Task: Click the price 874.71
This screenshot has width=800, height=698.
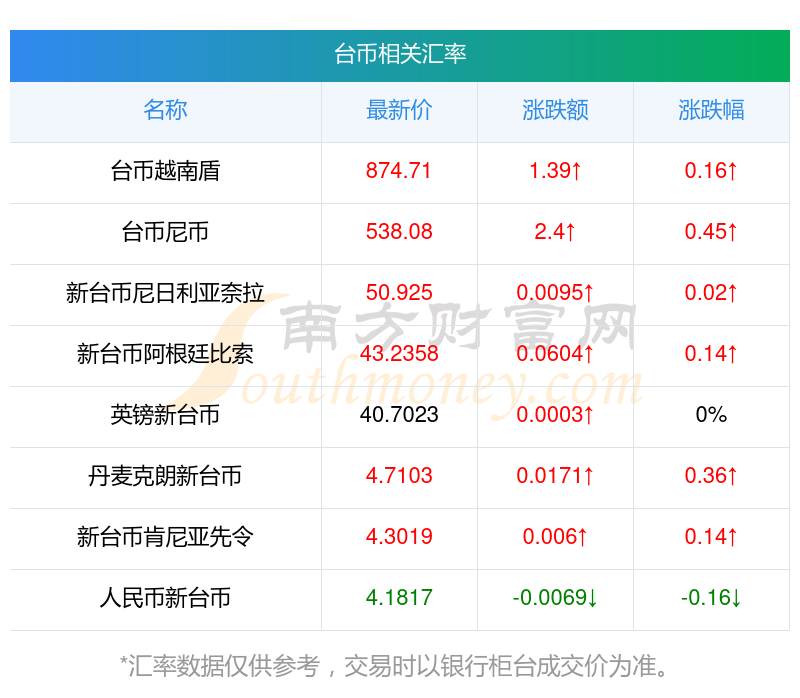Action: (399, 171)
